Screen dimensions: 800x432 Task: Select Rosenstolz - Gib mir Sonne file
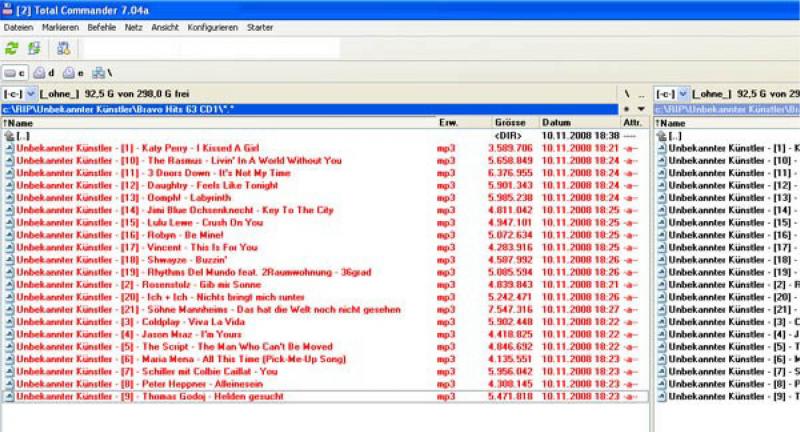(326, 285)
